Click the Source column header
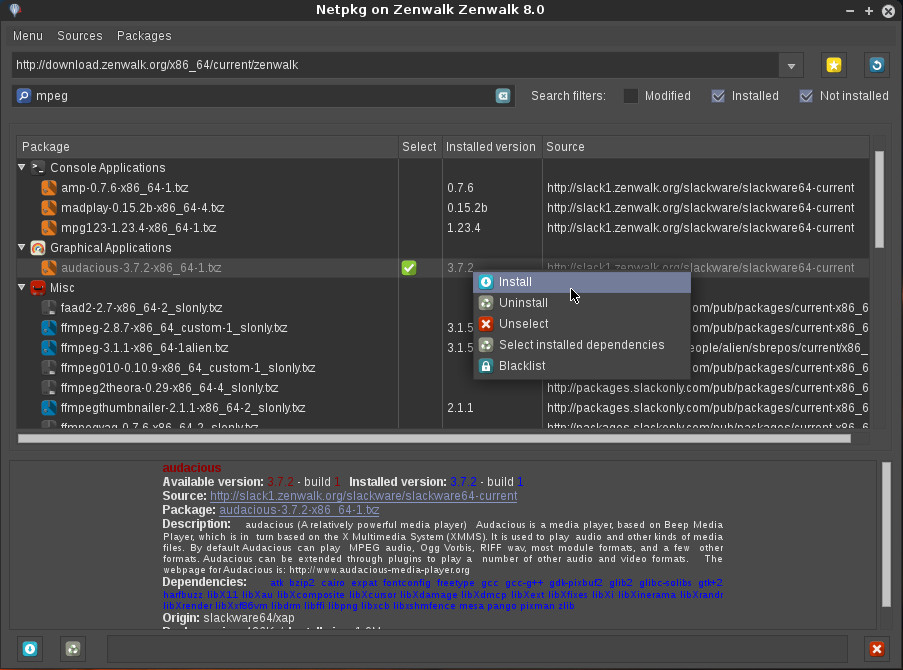This screenshot has width=903, height=670. (x=705, y=147)
